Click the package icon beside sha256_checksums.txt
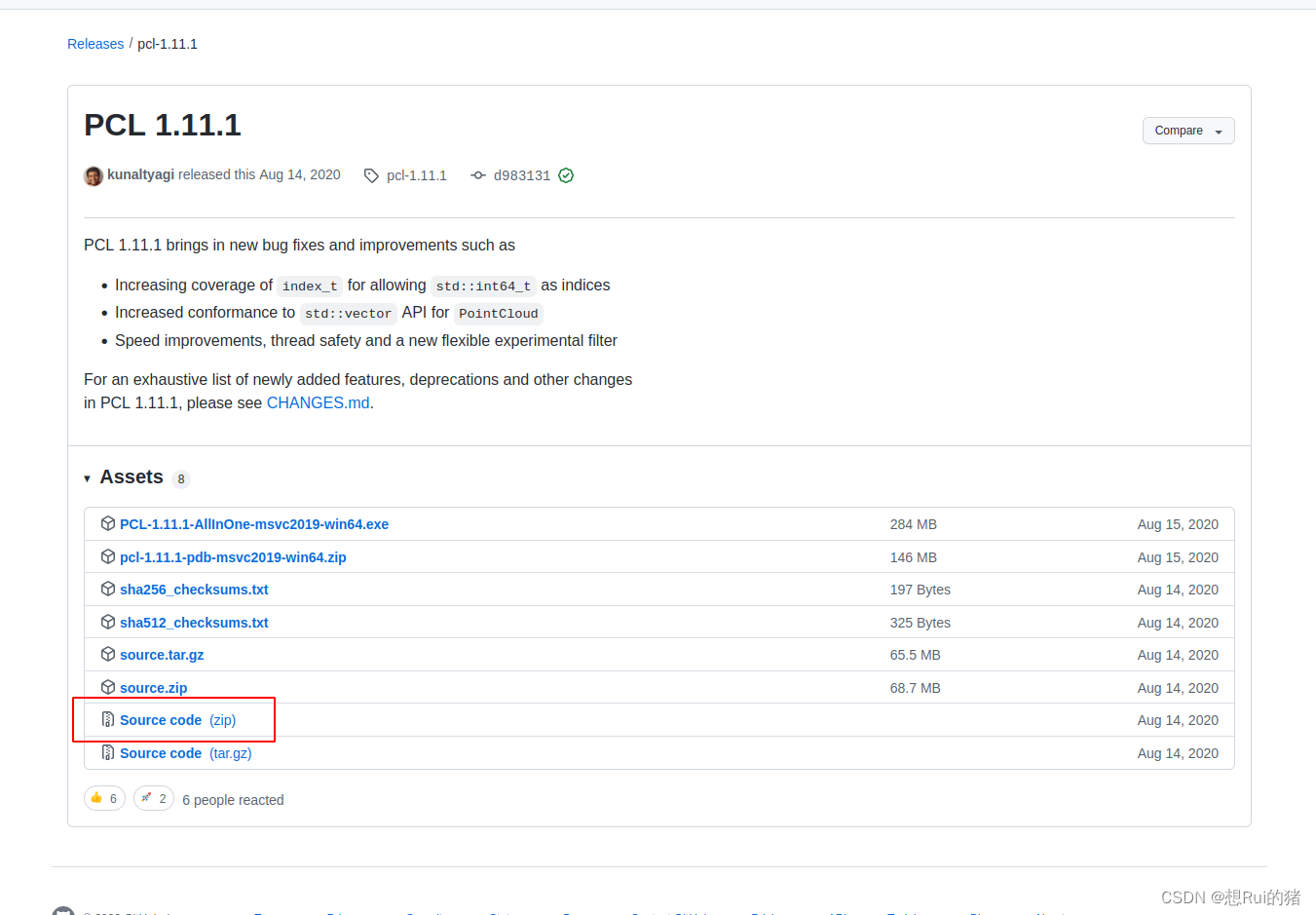Viewport: 1316px width, 915px height. pyautogui.click(x=108, y=589)
